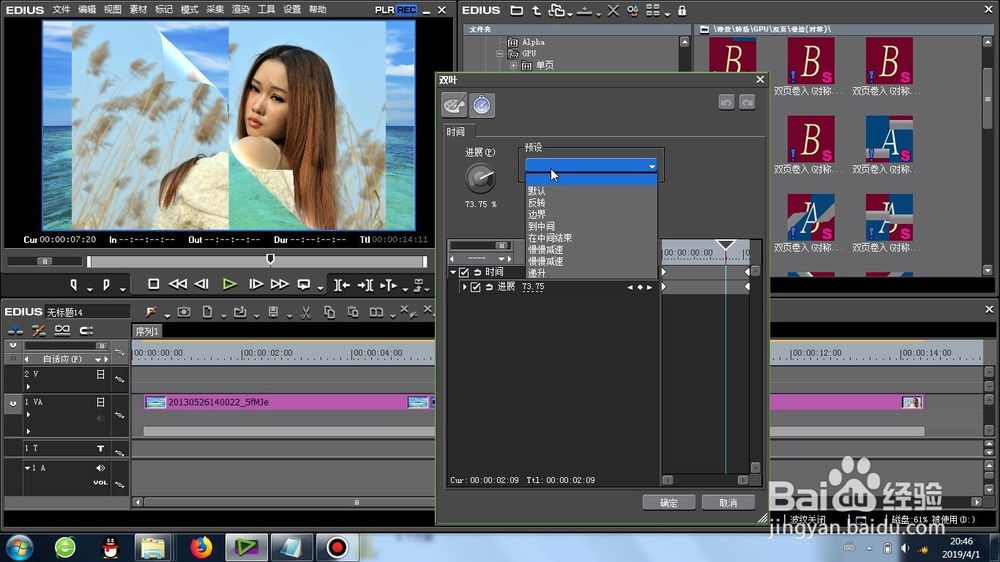Click the Paste icon in timeline toolbar
The image size is (1000, 562).
click(x=353, y=312)
